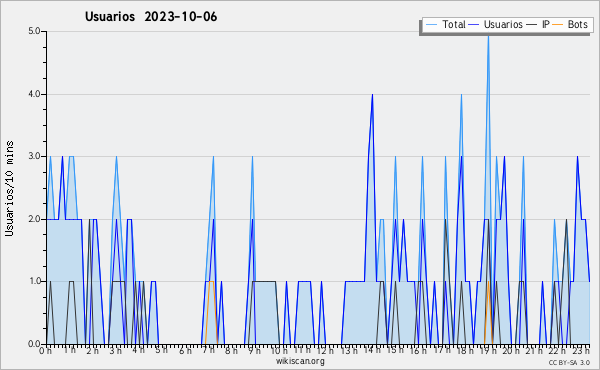Click the y-axis label 'Usuarios/10 mins'
This screenshot has width=600, height=370.
[9, 188]
